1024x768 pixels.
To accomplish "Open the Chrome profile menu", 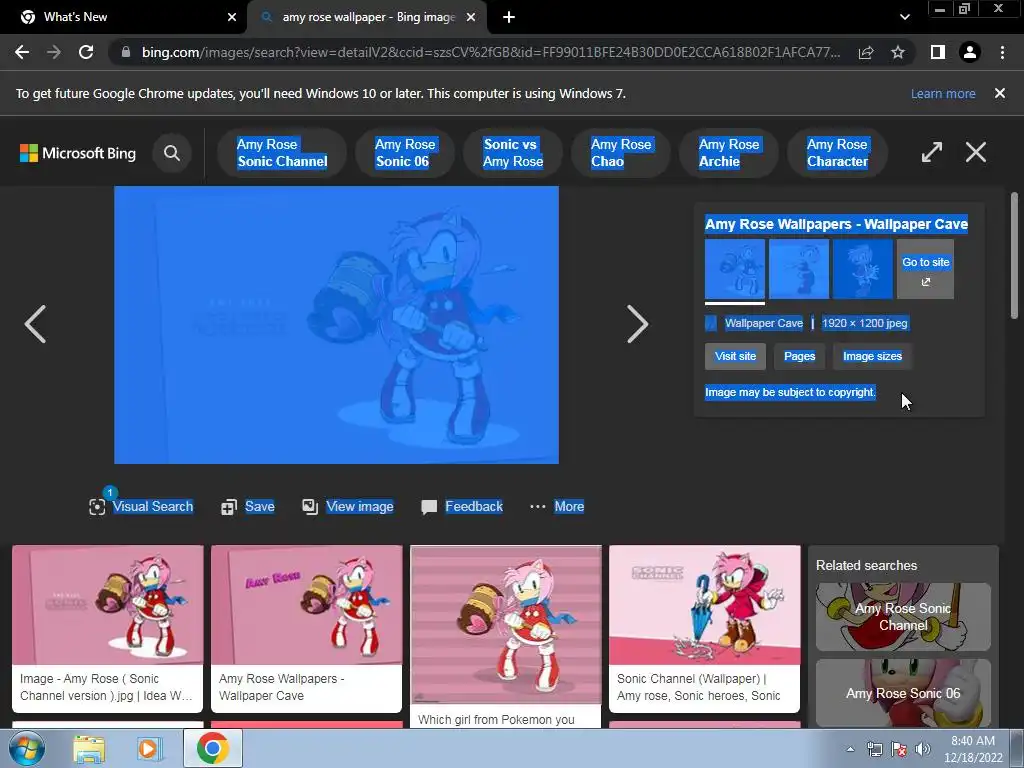I will pyautogui.click(x=970, y=52).
